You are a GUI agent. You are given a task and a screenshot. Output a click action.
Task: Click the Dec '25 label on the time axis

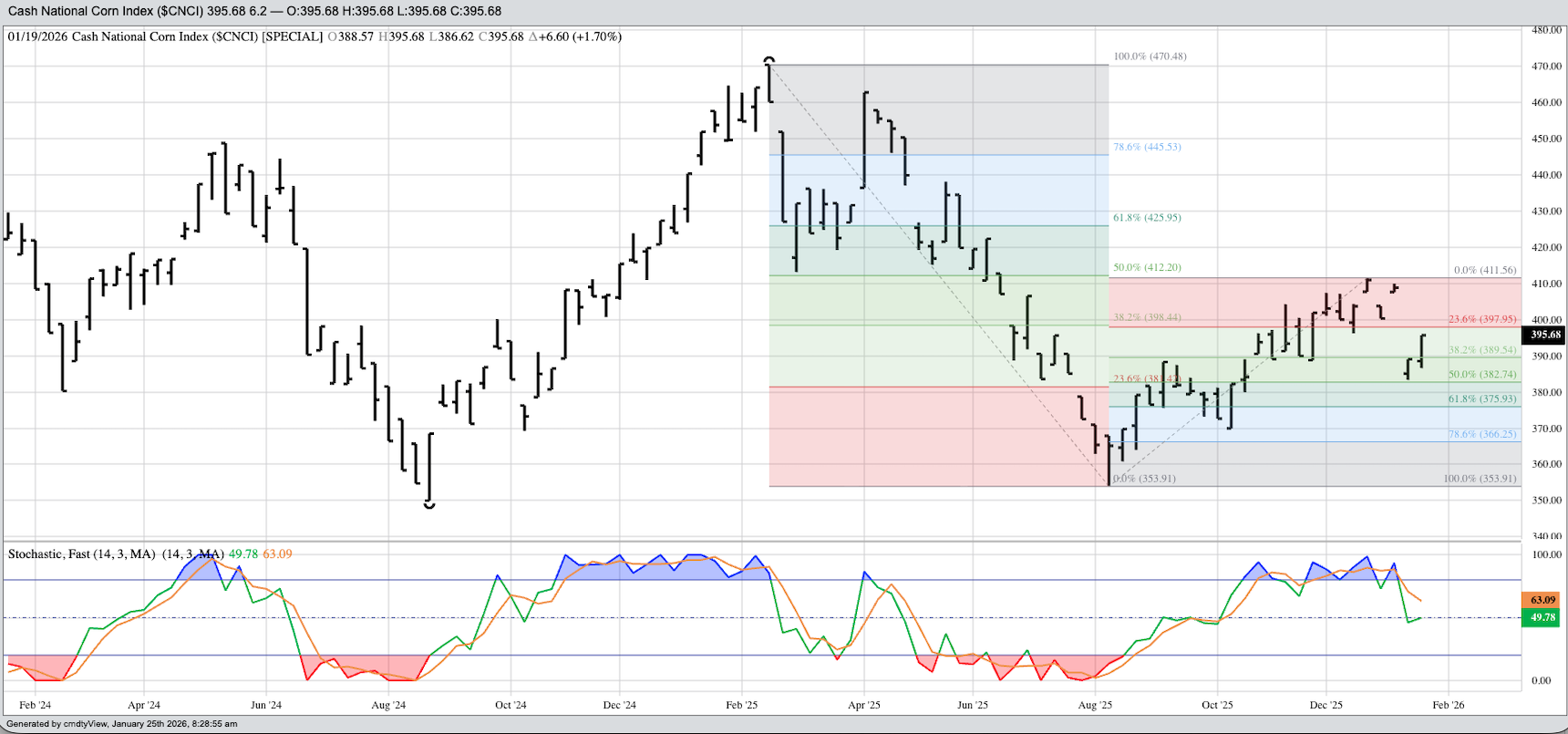(1326, 705)
